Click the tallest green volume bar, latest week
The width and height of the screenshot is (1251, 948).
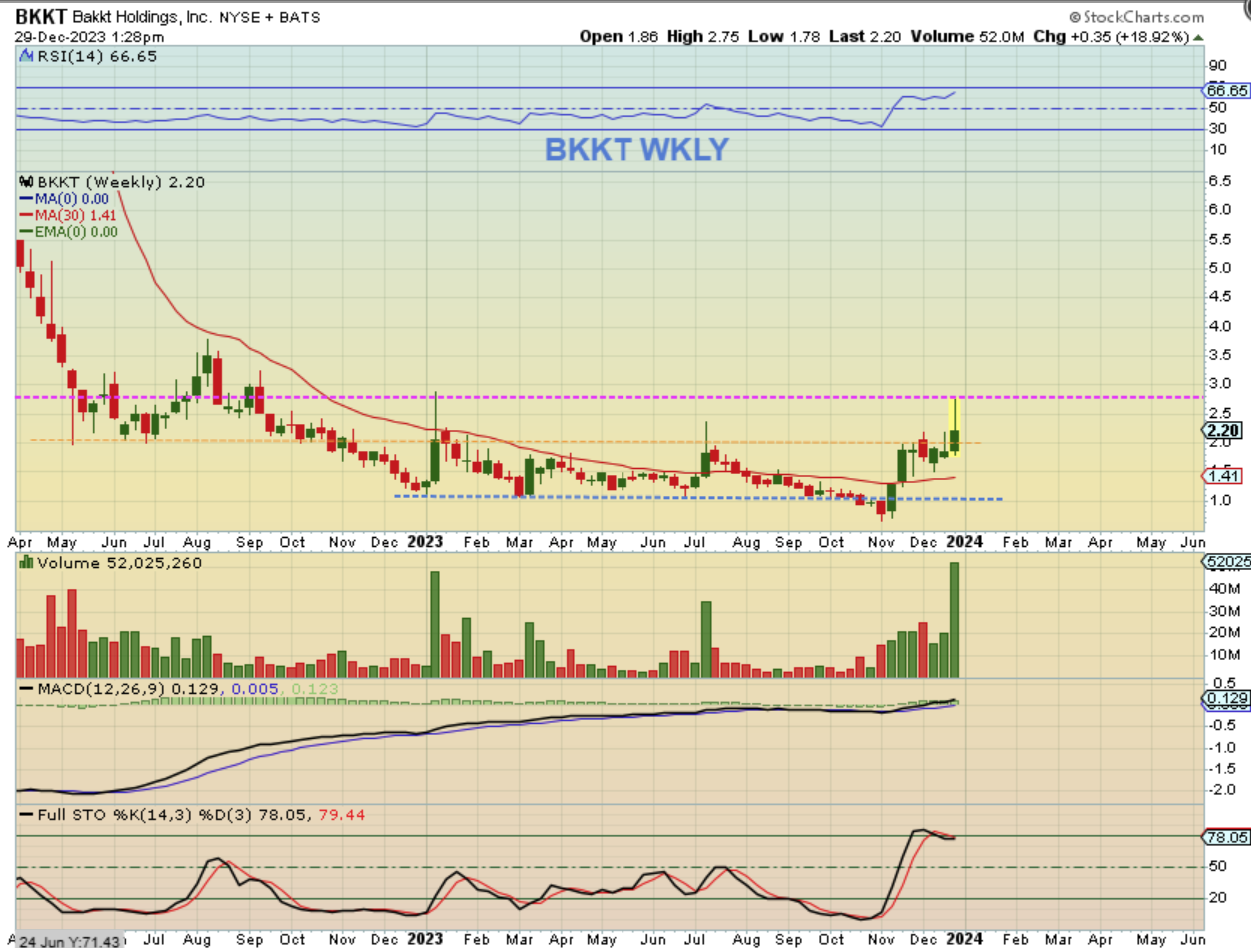[955, 620]
